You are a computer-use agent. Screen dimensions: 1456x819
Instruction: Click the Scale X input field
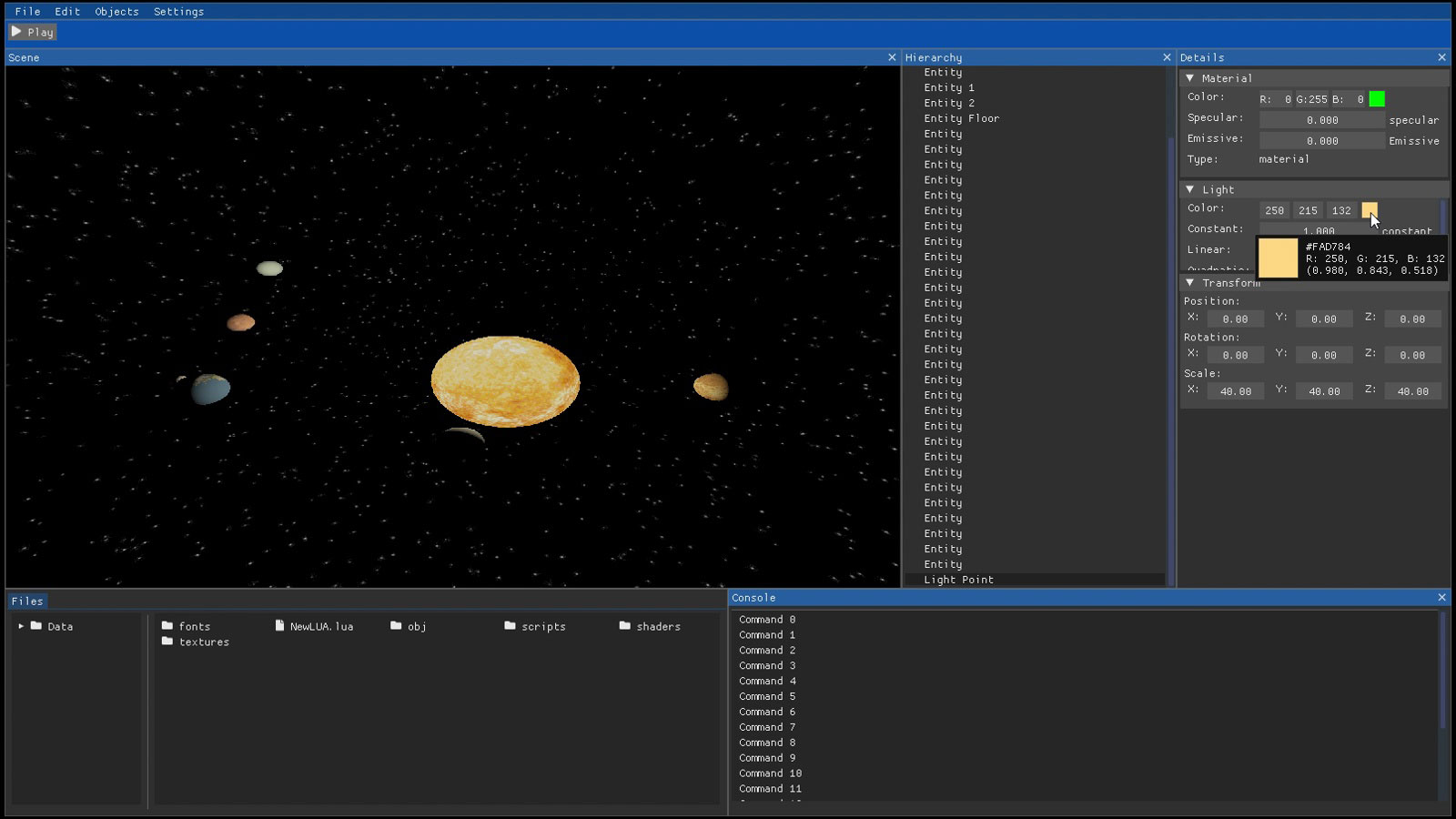point(1235,391)
